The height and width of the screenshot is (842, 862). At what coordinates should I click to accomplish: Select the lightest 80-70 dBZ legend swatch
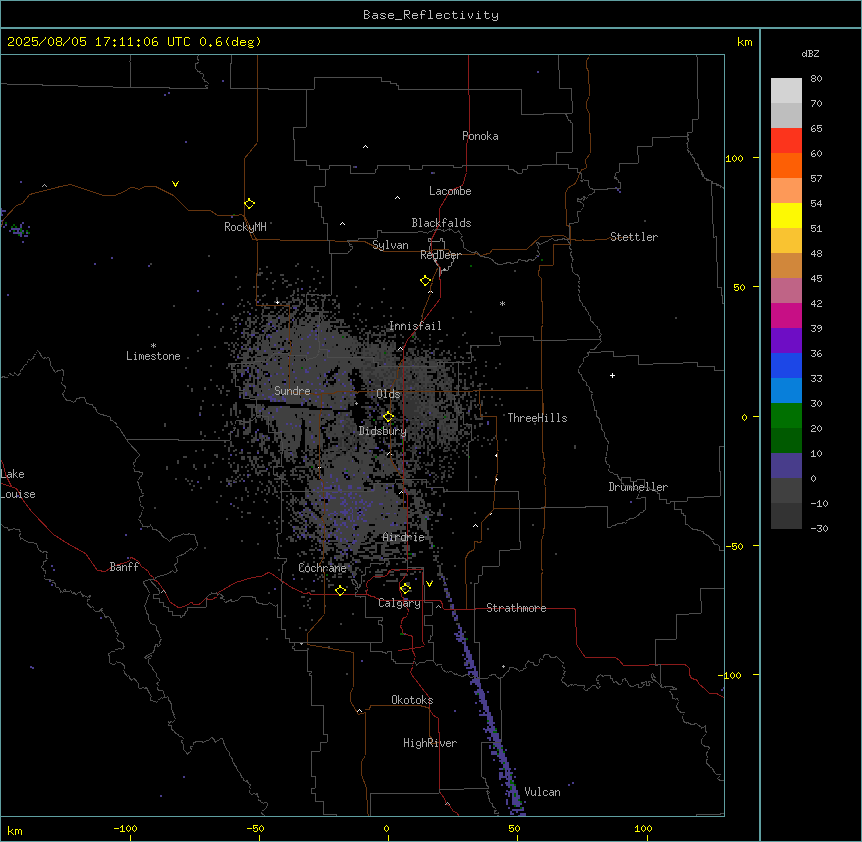tap(786, 90)
